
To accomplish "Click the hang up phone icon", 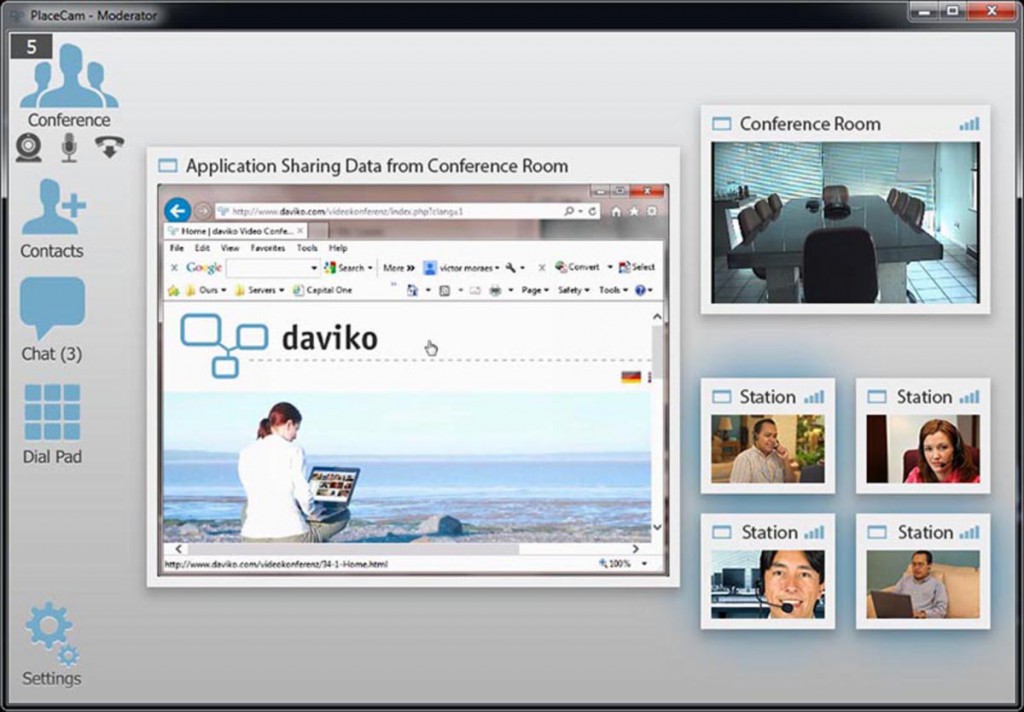I will (x=109, y=148).
